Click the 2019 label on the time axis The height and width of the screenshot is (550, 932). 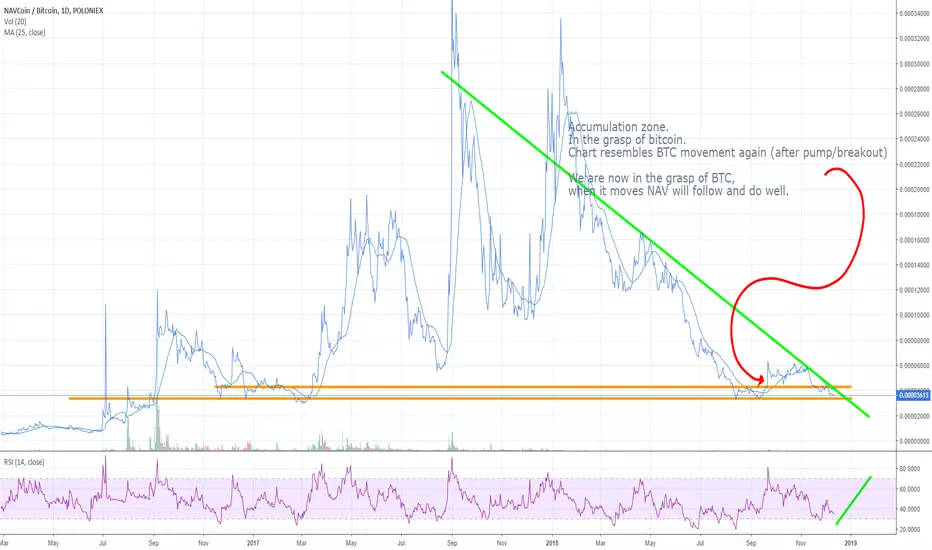click(x=851, y=543)
